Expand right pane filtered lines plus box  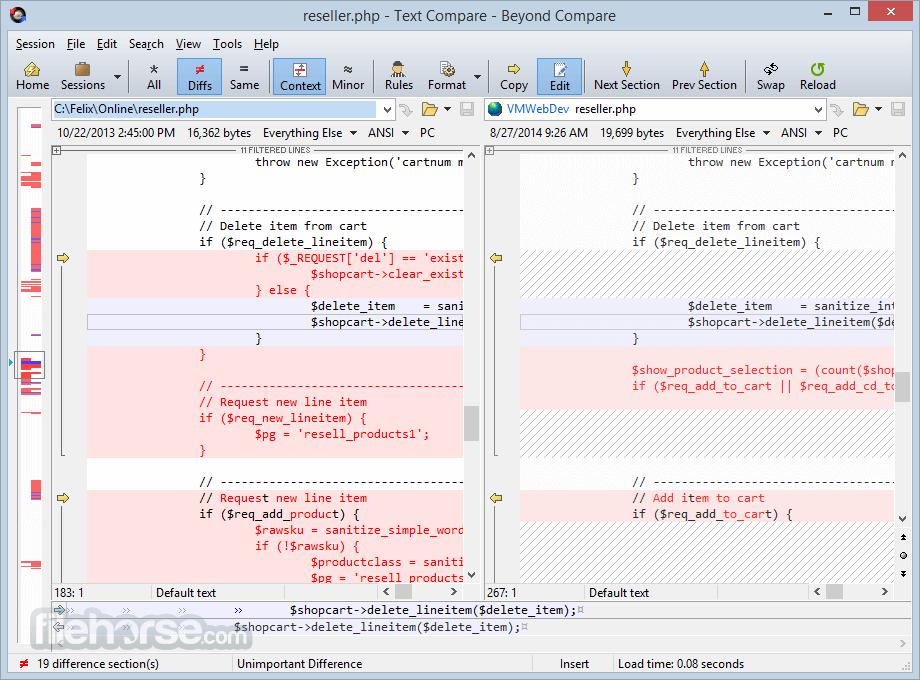(489, 151)
